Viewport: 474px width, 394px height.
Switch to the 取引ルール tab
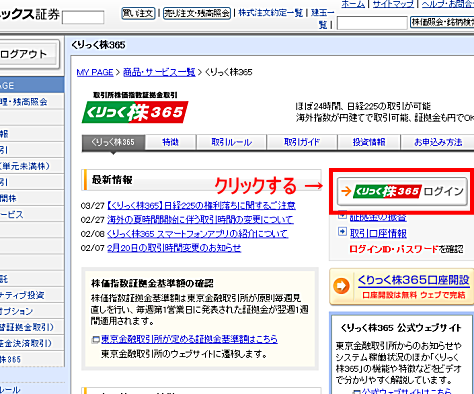pos(232,142)
